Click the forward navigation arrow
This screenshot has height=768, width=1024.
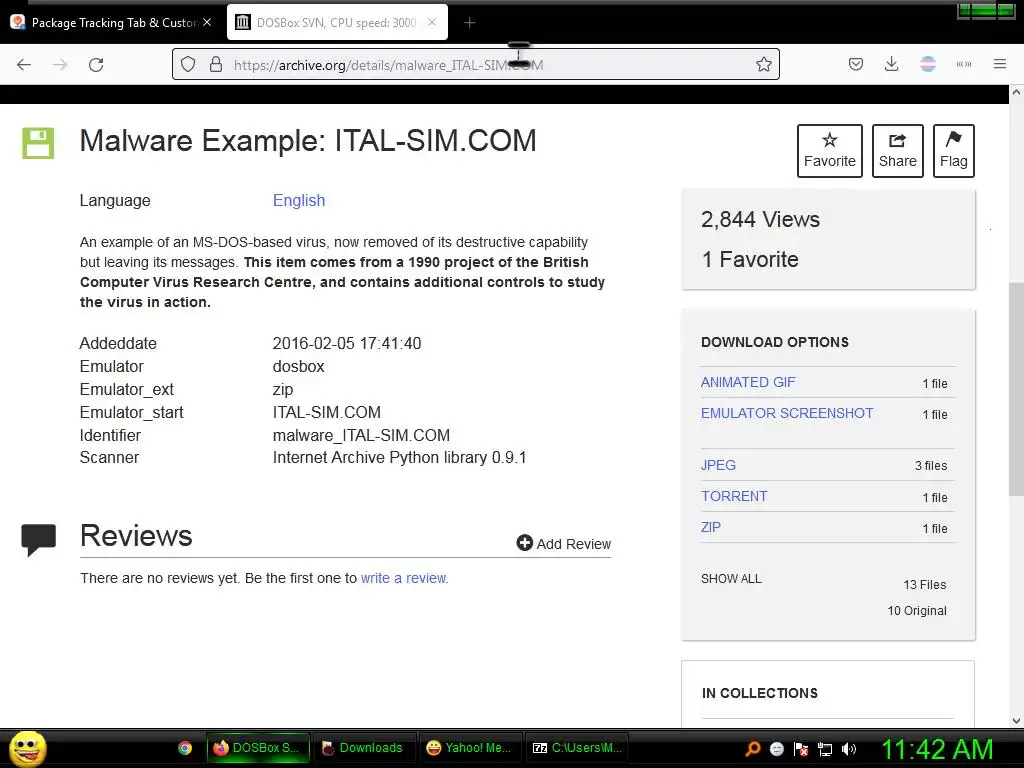pyautogui.click(x=60, y=65)
